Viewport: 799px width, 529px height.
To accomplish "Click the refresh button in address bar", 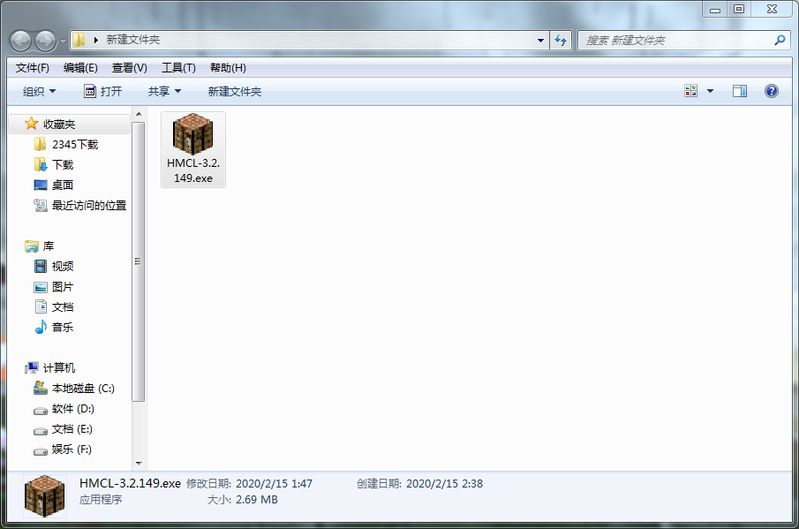I will coord(561,40).
